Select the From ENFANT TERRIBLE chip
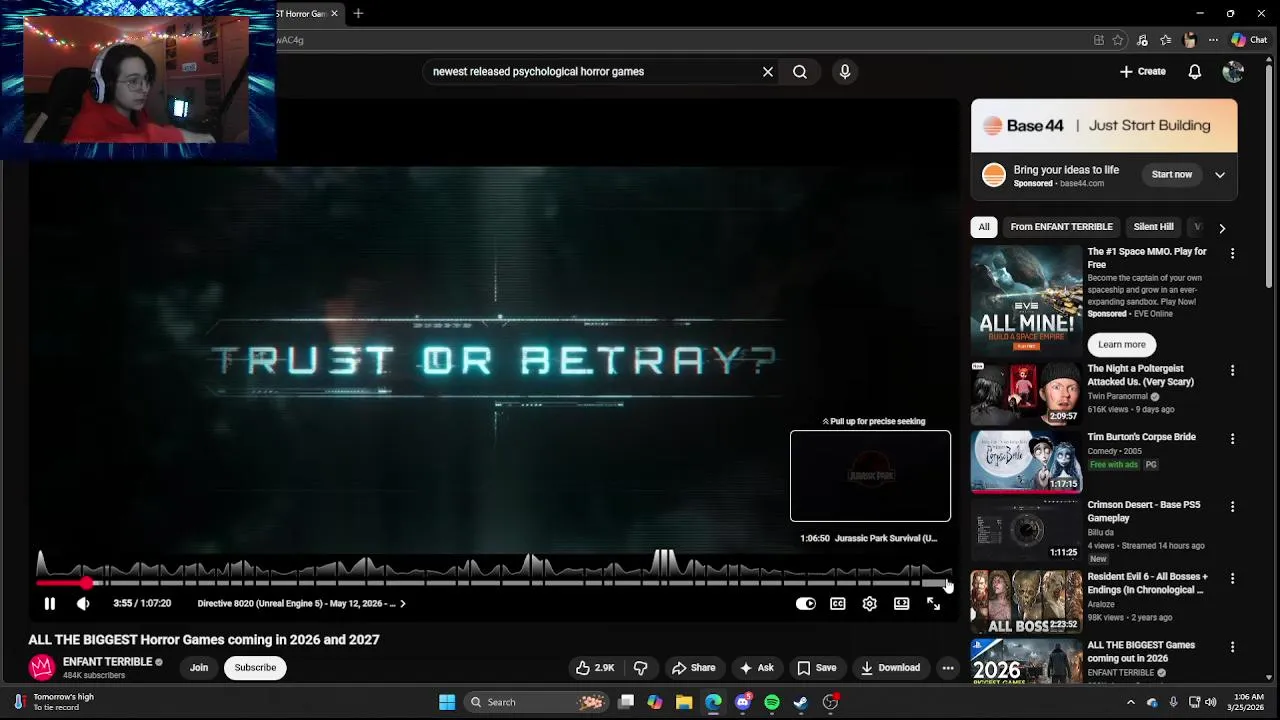This screenshot has width=1280, height=720. (x=1061, y=227)
